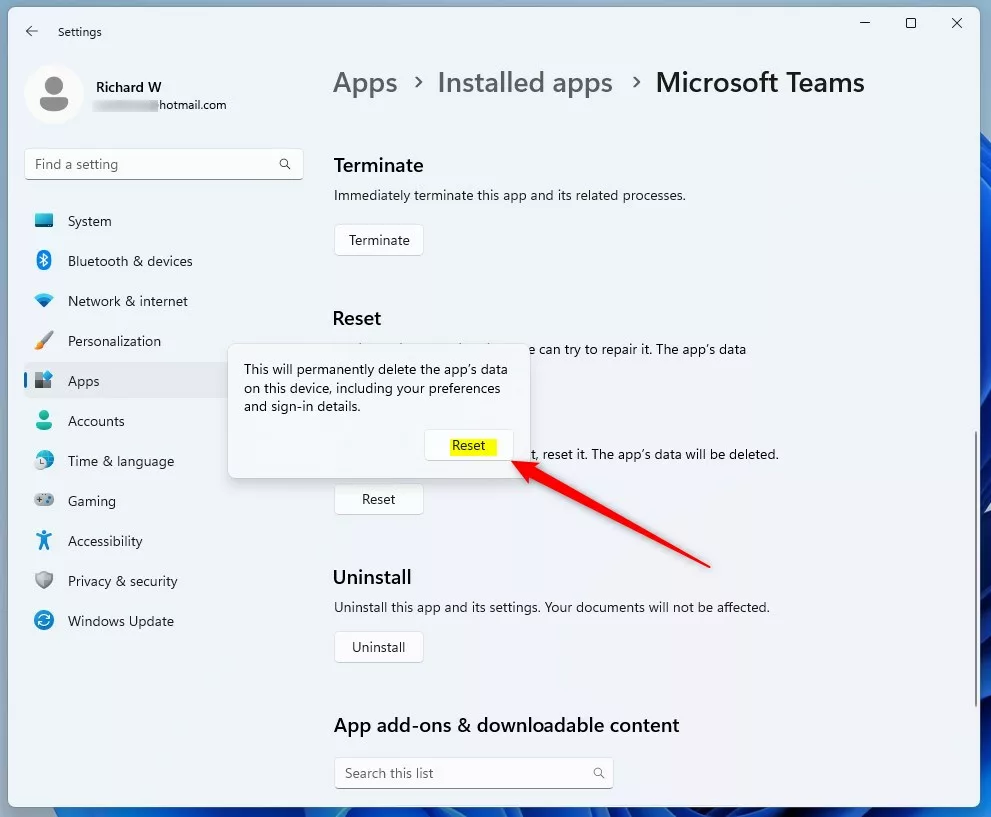Click the user profile avatar picture
This screenshot has height=817, width=991.
click(x=54, y=94)
